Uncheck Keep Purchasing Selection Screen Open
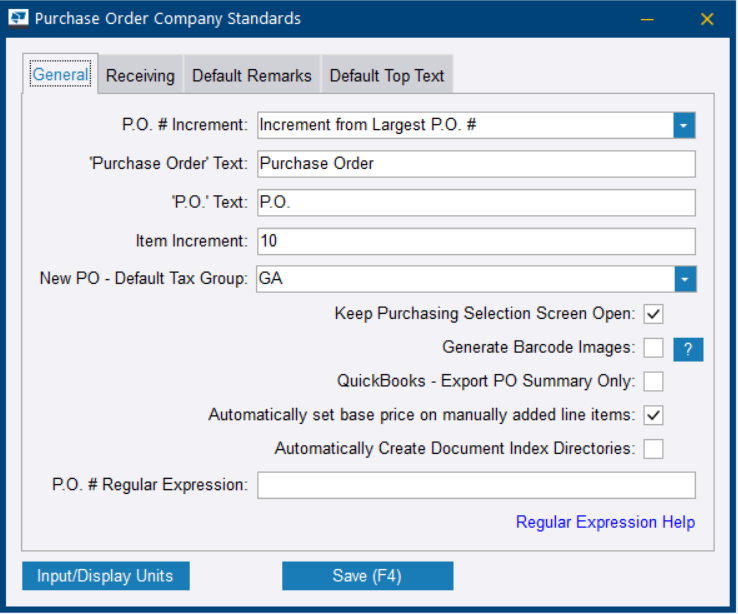 click(653, 314)
